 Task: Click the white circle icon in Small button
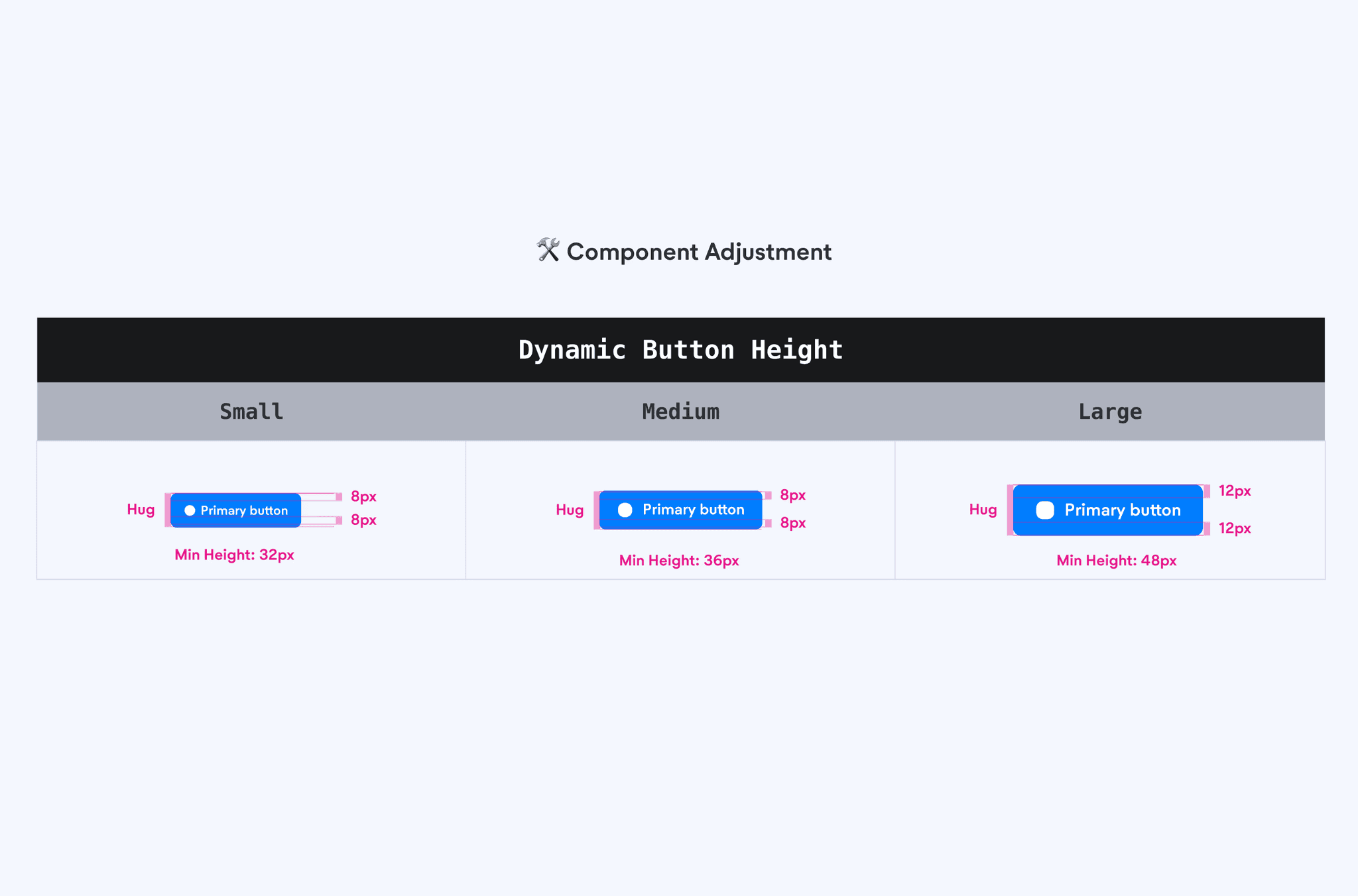pyautogui.click(x=190, y=510)
